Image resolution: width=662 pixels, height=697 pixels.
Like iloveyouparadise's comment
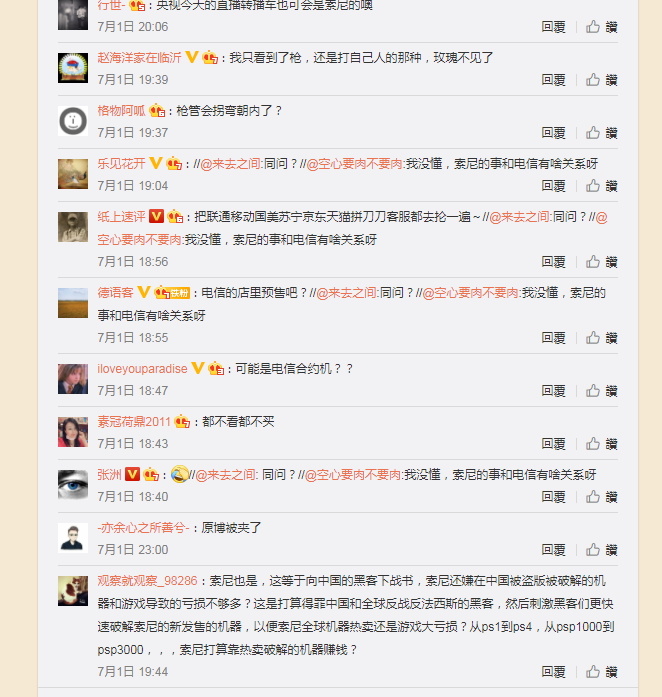601,391
